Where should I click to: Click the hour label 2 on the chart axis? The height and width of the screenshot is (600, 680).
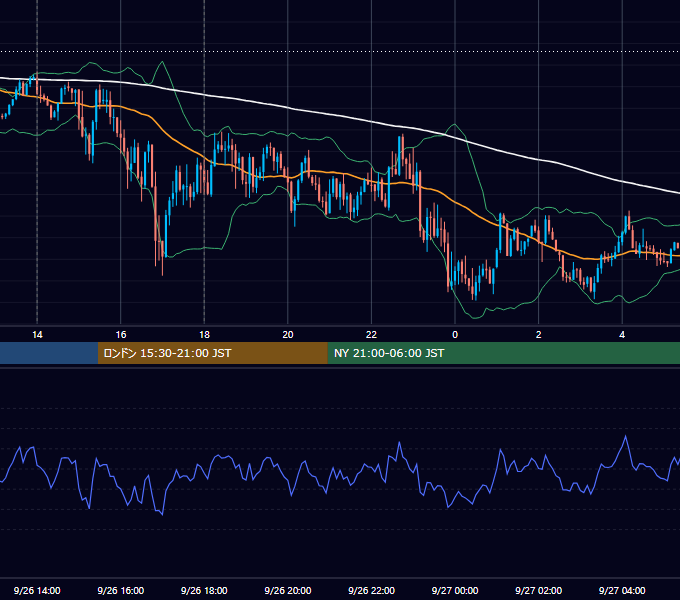coord(538,335)
